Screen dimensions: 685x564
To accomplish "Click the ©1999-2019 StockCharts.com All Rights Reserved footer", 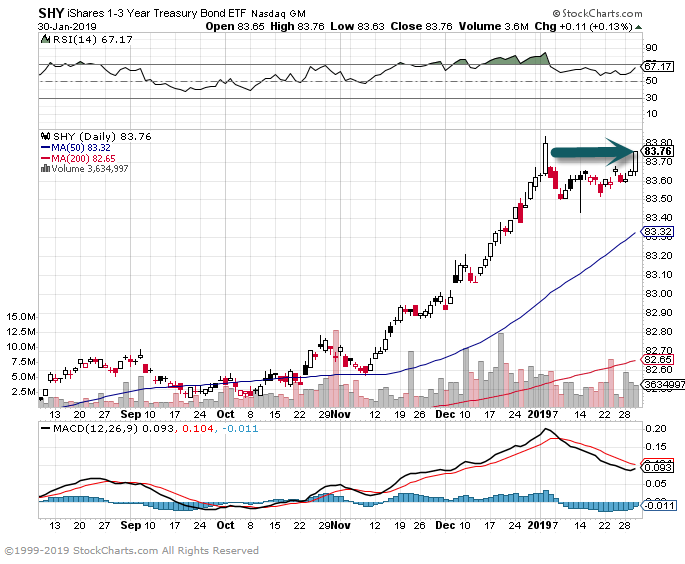I will (131, 550).
